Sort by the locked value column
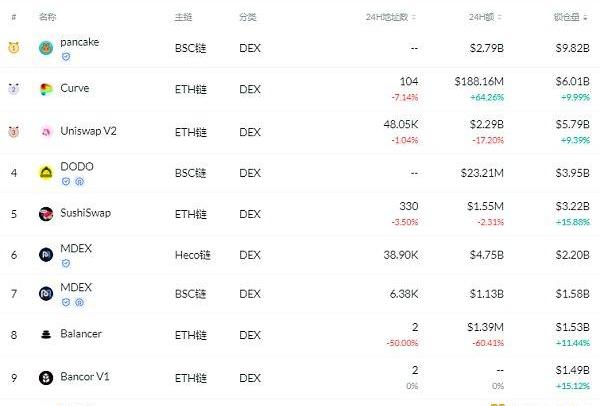Viewport: 600px width, 406px height. 571,17
